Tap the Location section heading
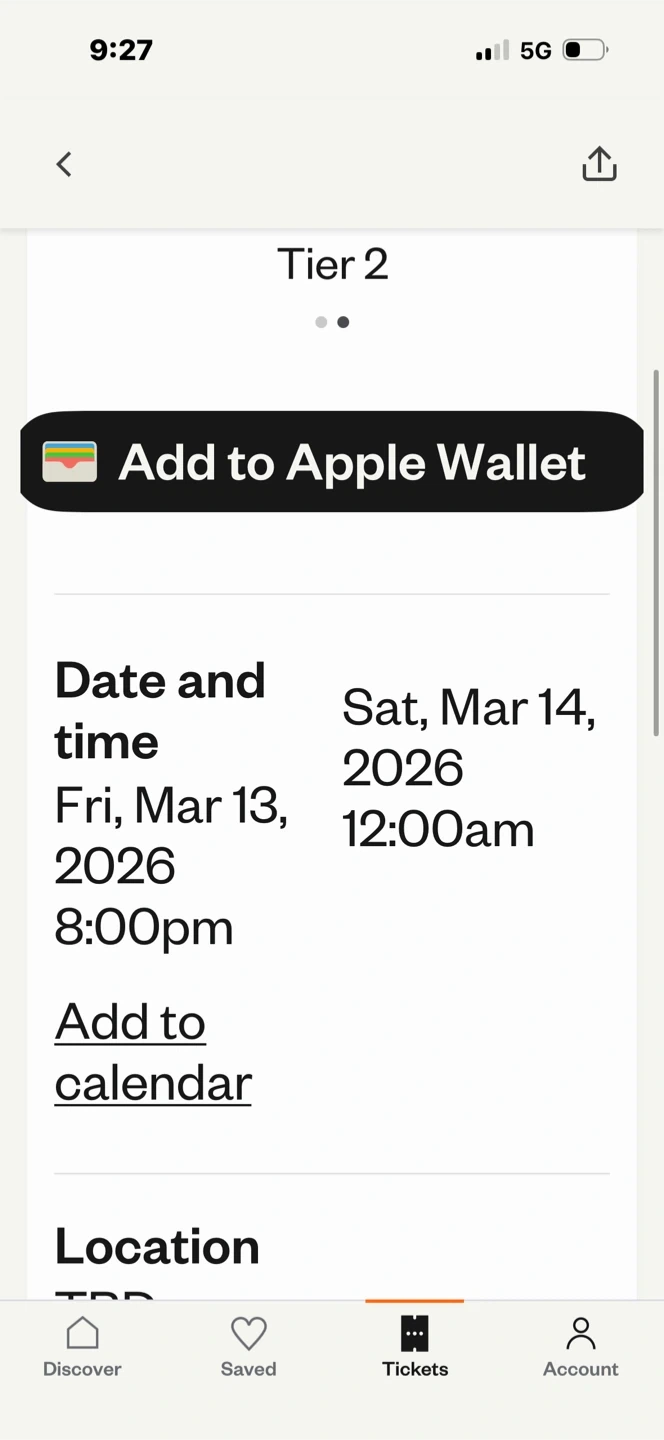 tap(157, 1246)
